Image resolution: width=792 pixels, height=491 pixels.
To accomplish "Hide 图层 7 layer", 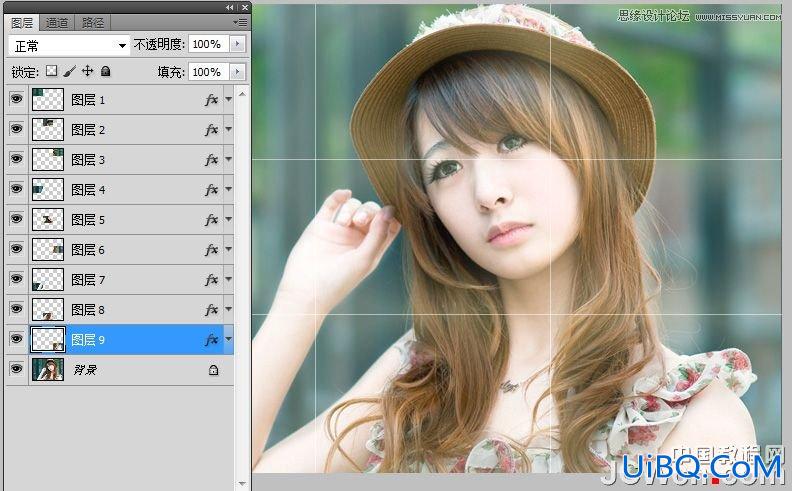I will point(17,278).
